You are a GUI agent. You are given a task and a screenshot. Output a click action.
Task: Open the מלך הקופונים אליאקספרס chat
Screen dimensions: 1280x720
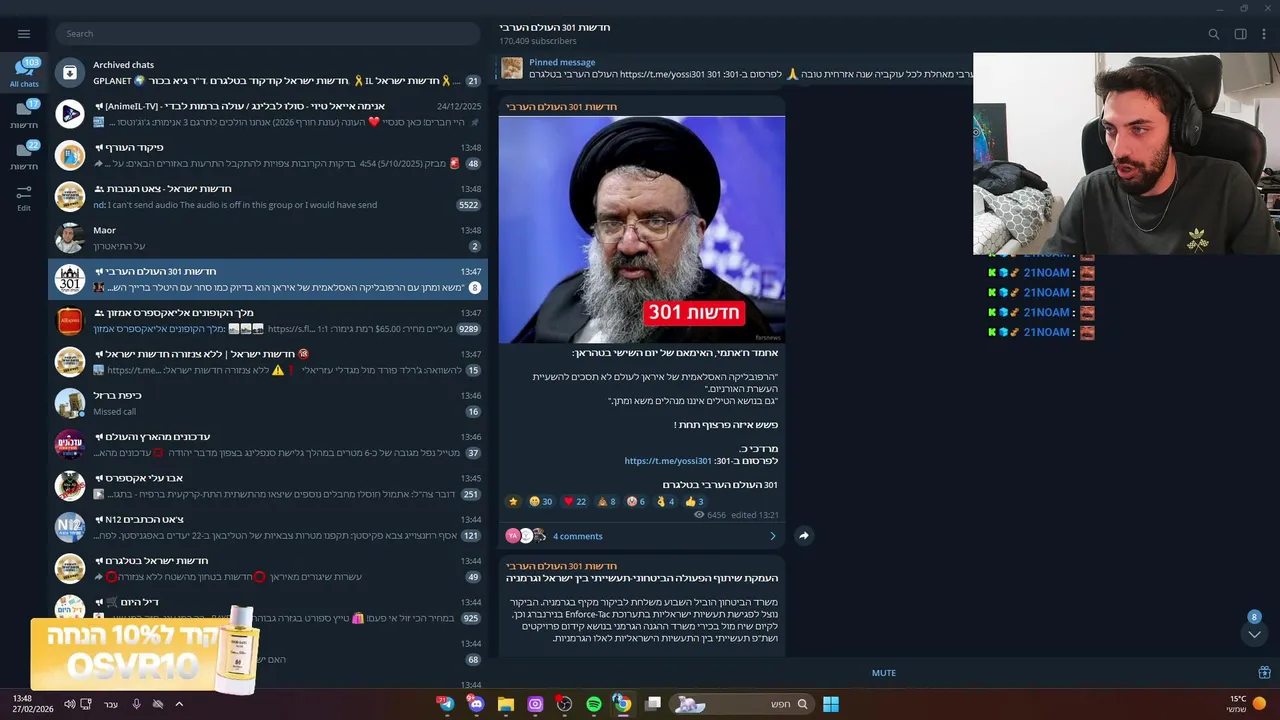tap(268, 321)
